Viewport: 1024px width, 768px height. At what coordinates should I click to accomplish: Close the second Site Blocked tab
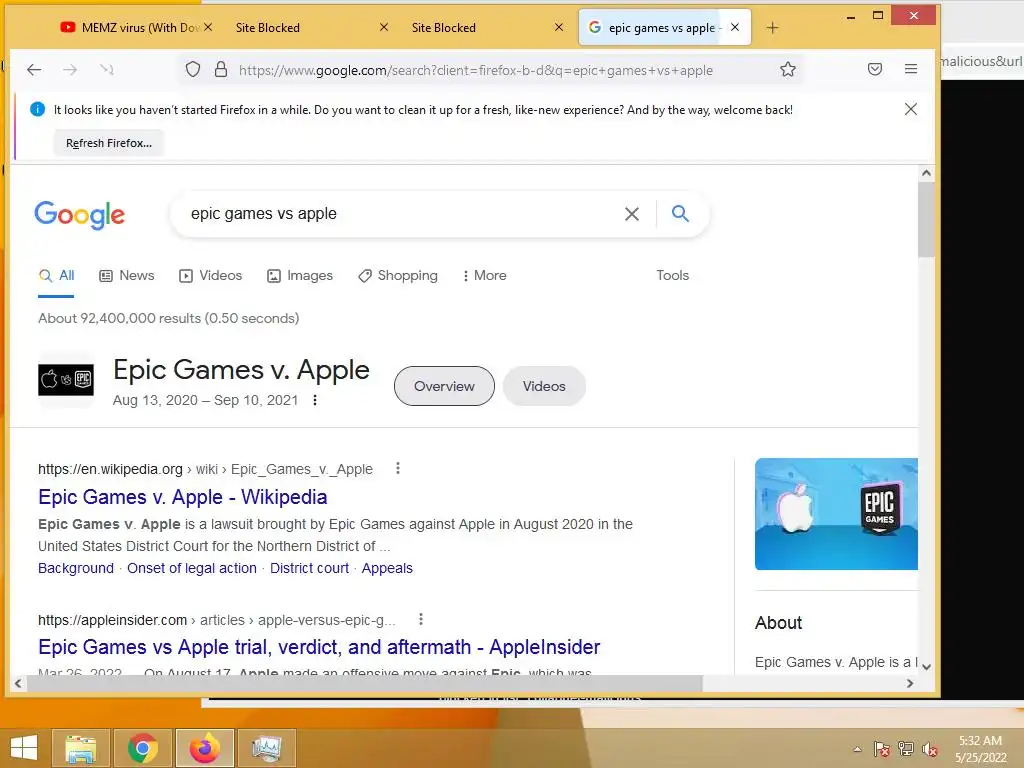(559, 27)
